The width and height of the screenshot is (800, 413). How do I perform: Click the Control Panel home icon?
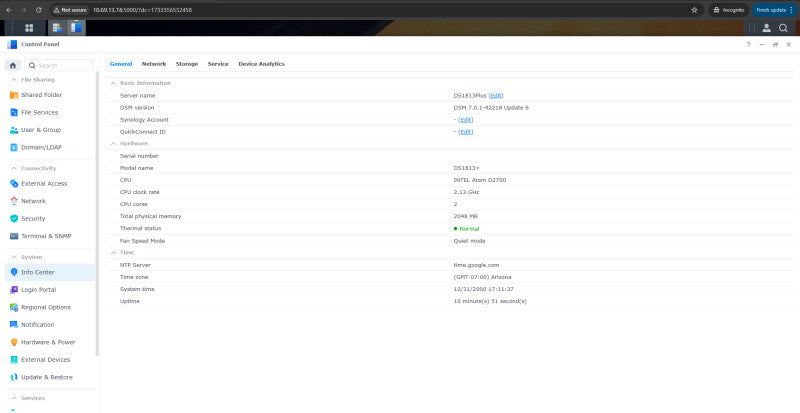13,65
